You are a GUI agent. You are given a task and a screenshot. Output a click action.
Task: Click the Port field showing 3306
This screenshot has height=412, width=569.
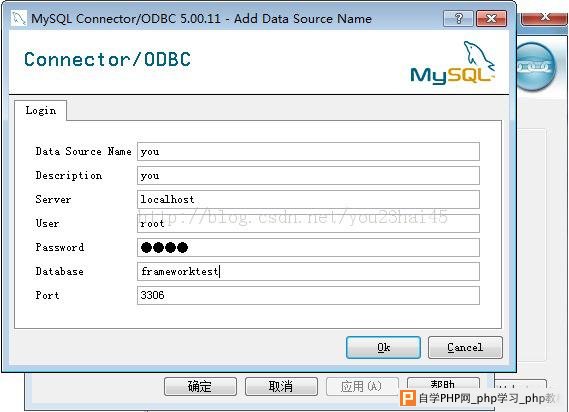click(x=308, y=295)
